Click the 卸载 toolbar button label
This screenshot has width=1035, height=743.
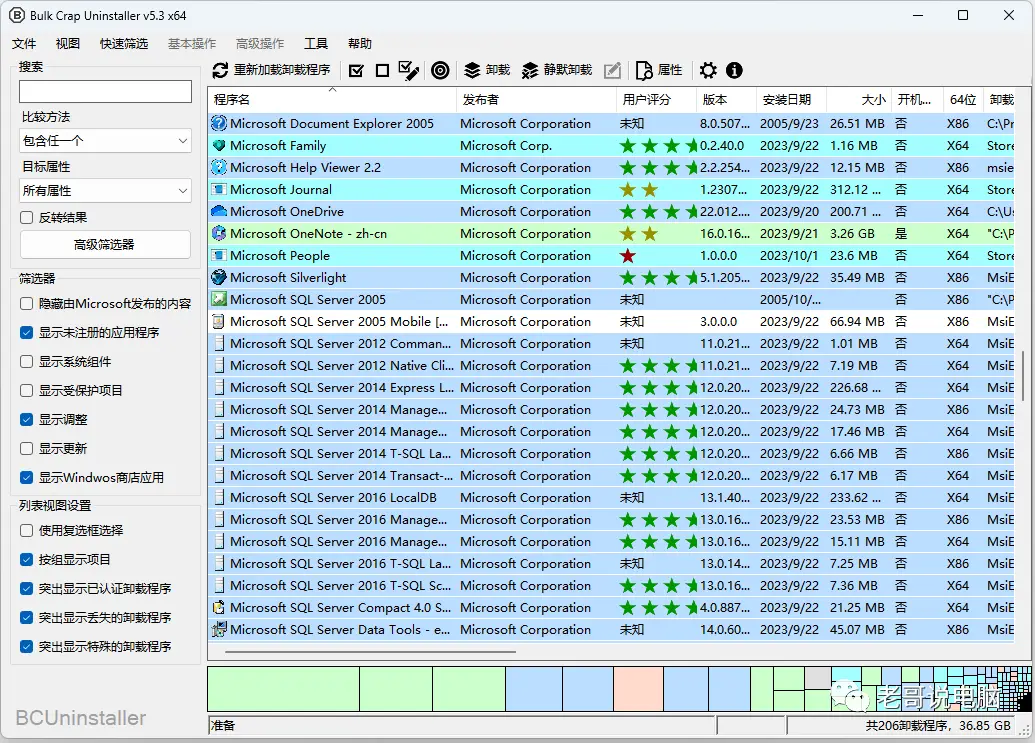tap(498, 70)
